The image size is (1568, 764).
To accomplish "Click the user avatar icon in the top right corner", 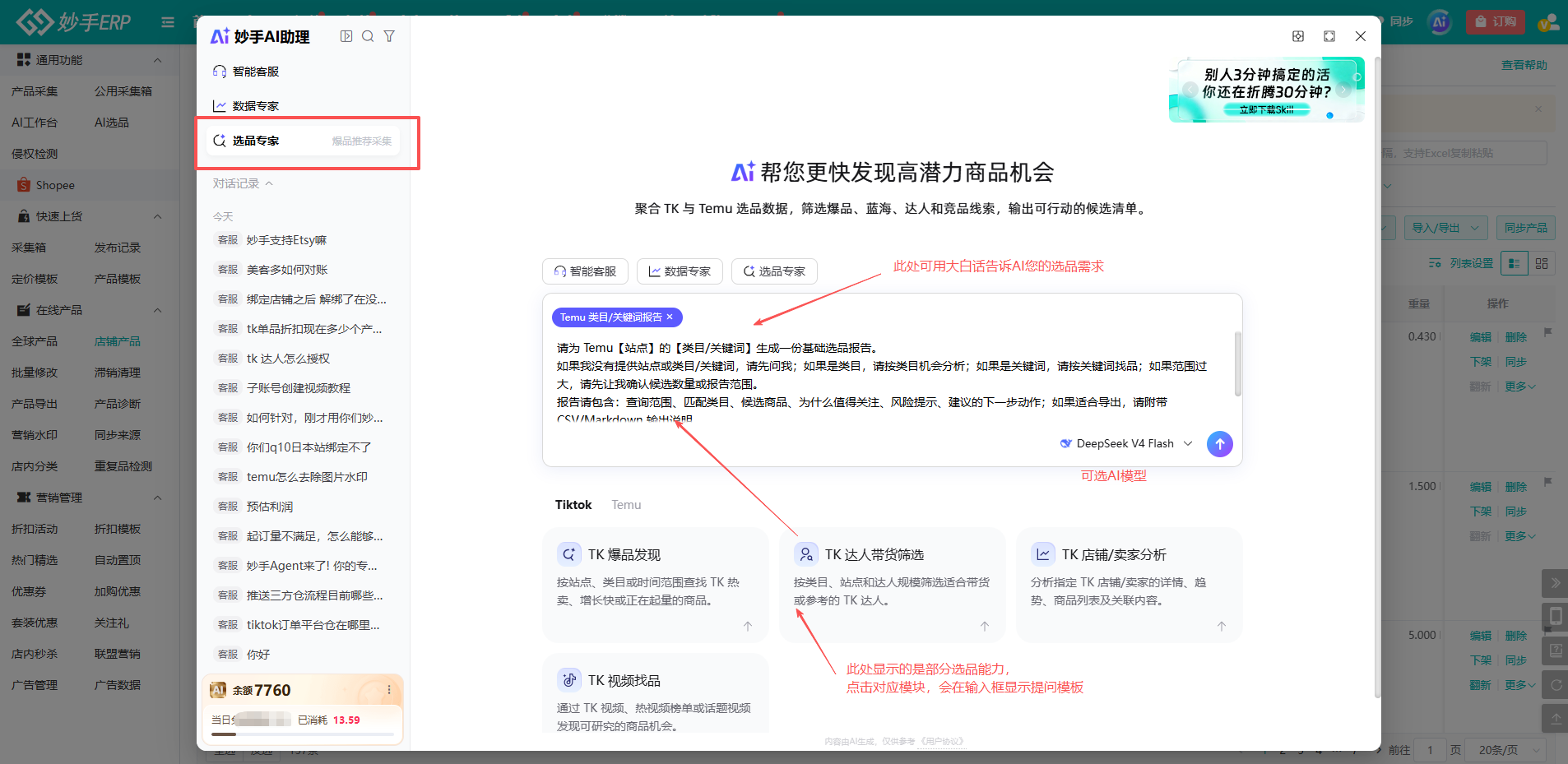I will (x=1548, y=22).
